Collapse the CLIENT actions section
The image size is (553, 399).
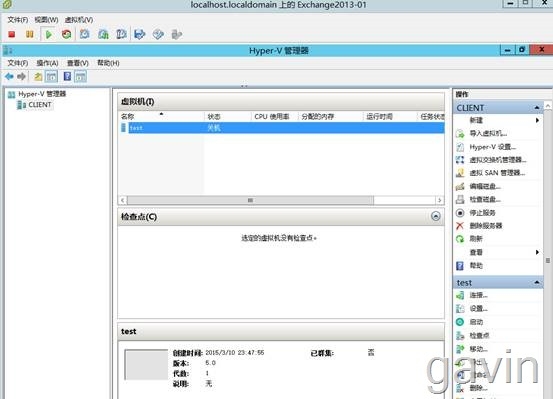point(536,108)
